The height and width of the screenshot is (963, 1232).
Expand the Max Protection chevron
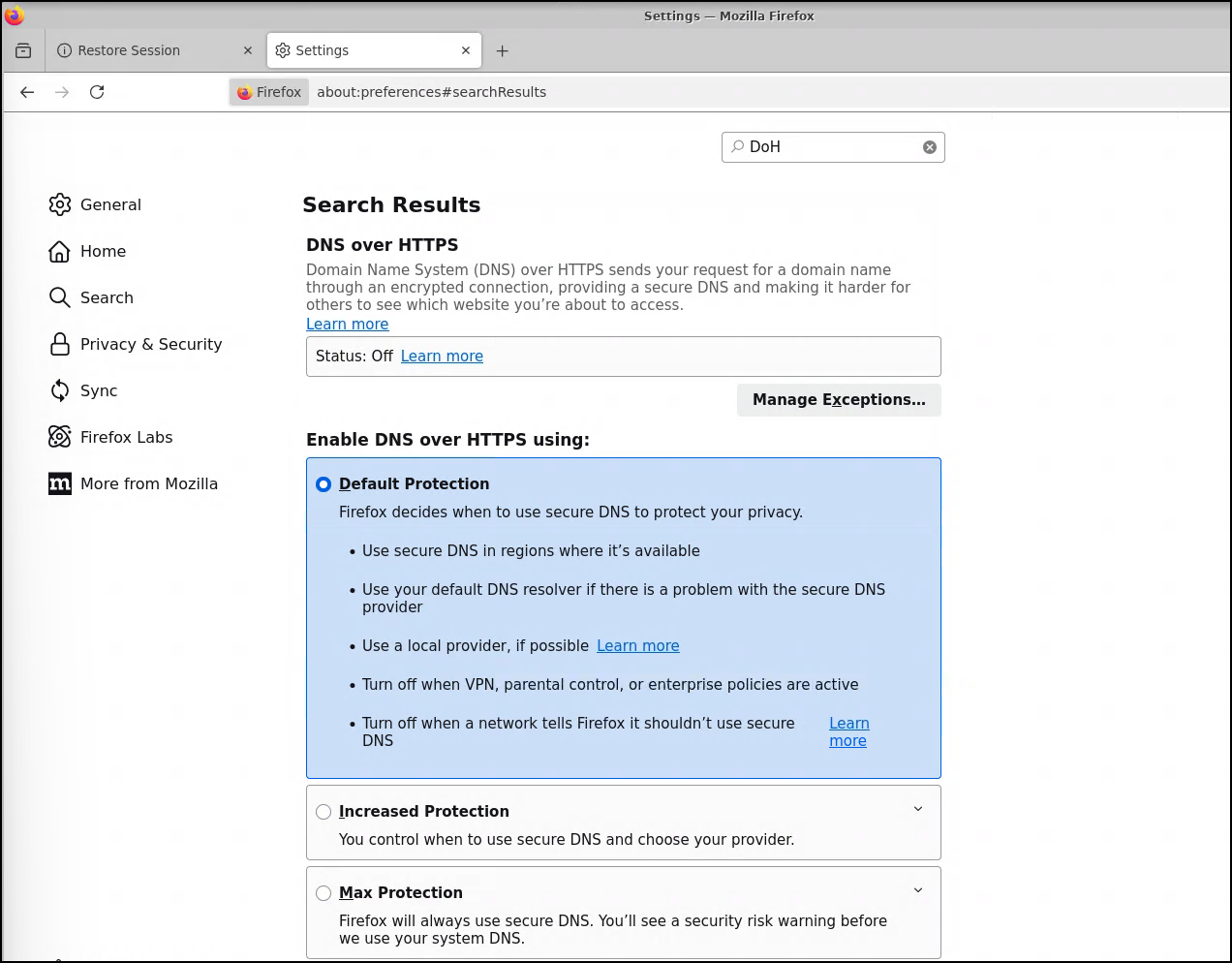918,890
